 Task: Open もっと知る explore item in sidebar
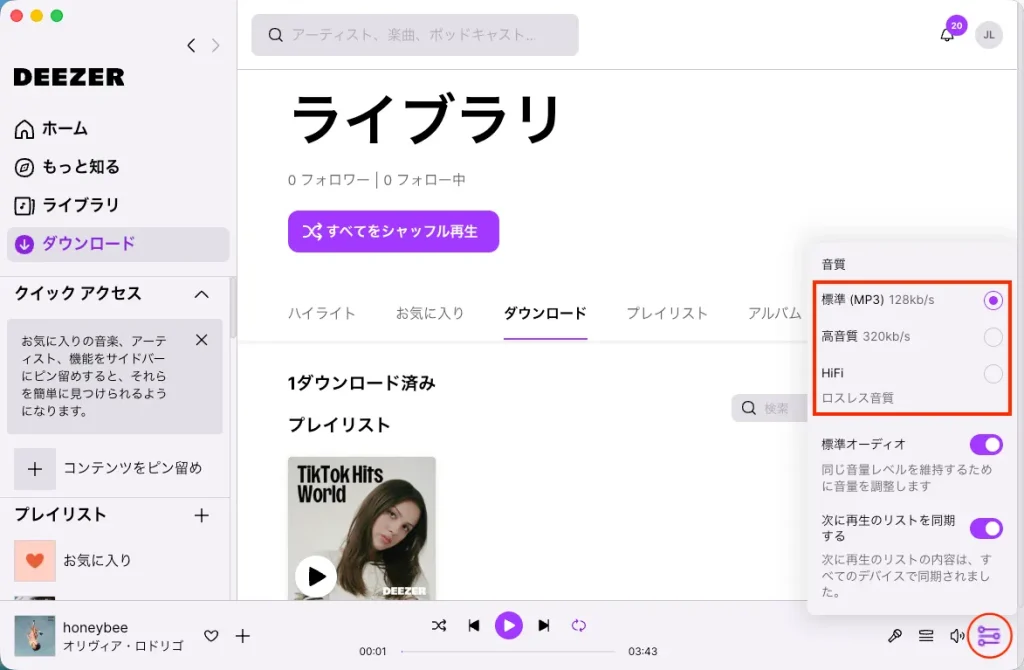click(67, 167)
